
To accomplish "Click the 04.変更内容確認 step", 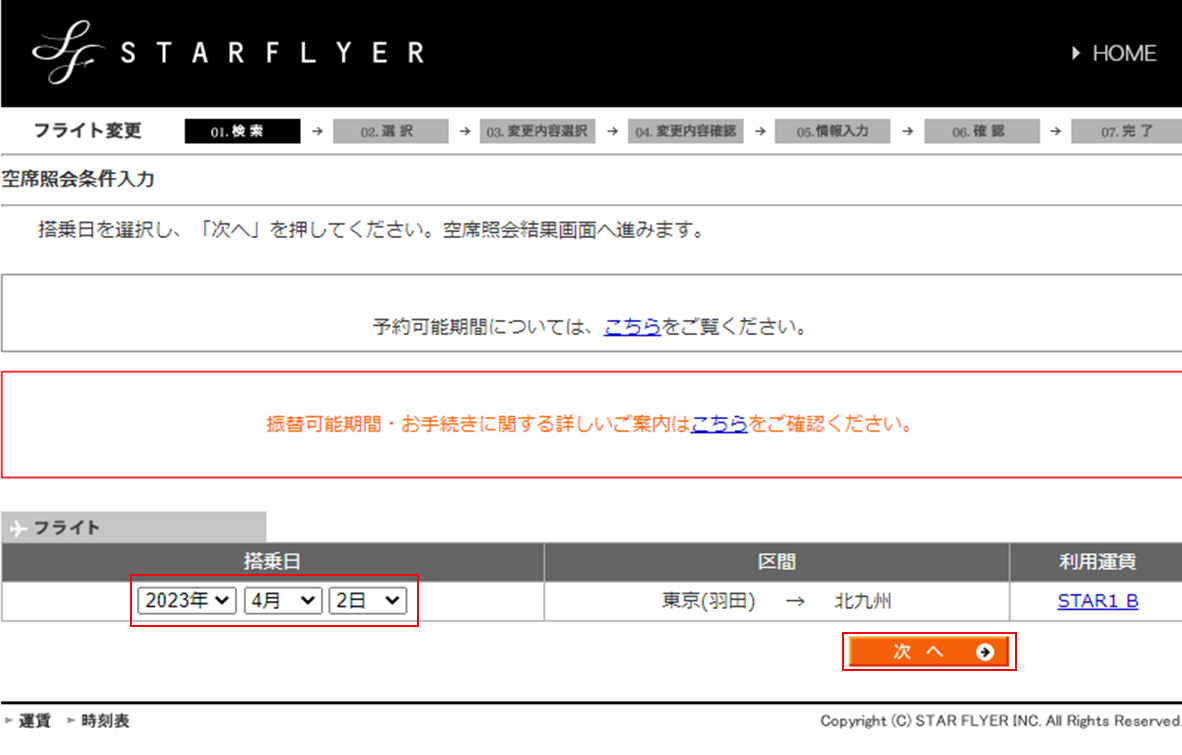I will [686, 131].
